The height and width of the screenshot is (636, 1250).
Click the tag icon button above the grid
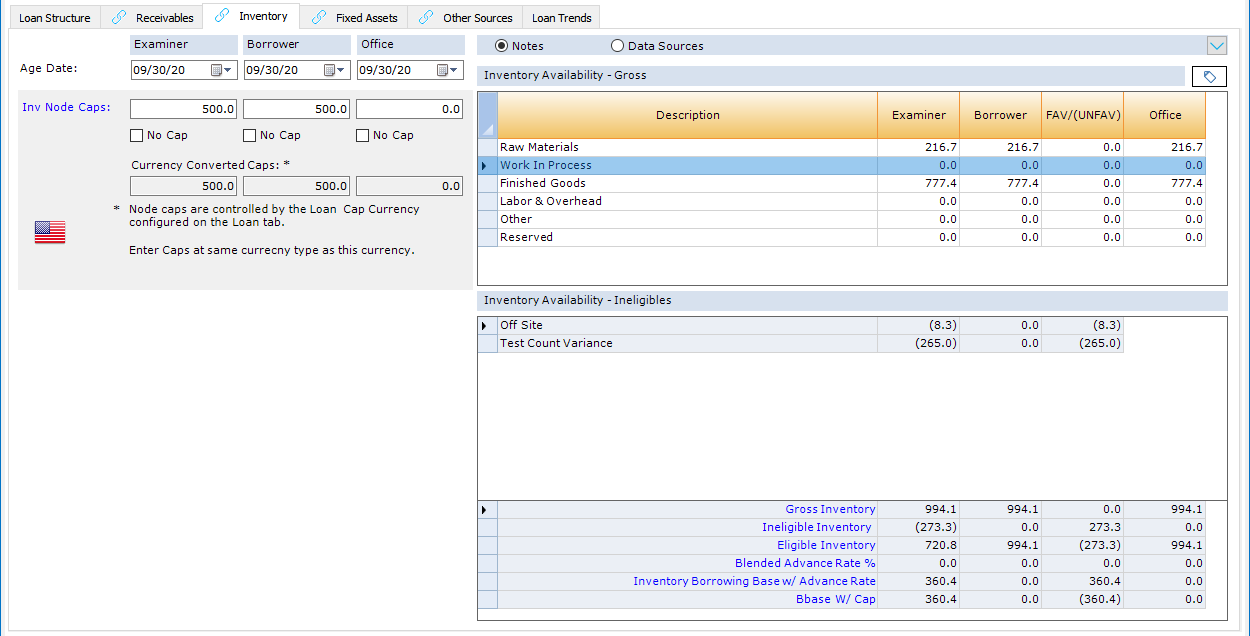click(1209, 77)
